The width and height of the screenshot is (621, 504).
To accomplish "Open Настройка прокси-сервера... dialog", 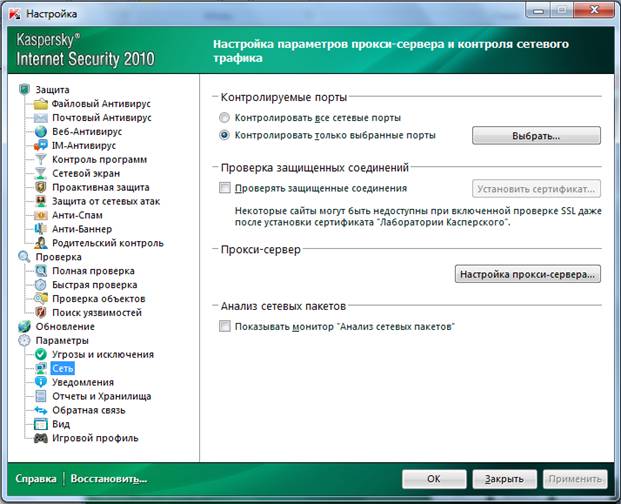I will coord(528,274).
